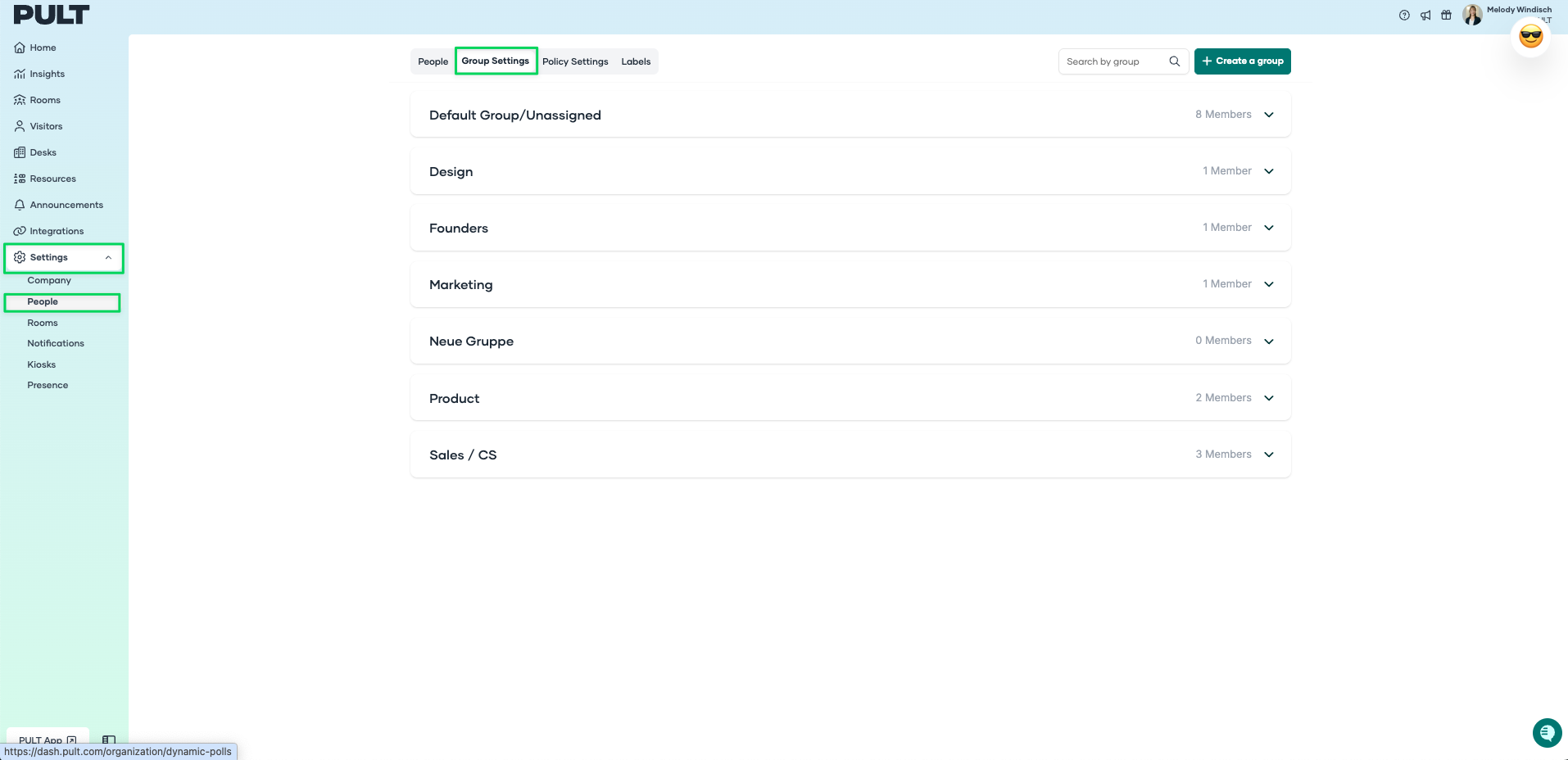The width and height of the screenshot is (1568, 760).
Task: Open the help question mark icon
Action: (x=1404, y=15)
